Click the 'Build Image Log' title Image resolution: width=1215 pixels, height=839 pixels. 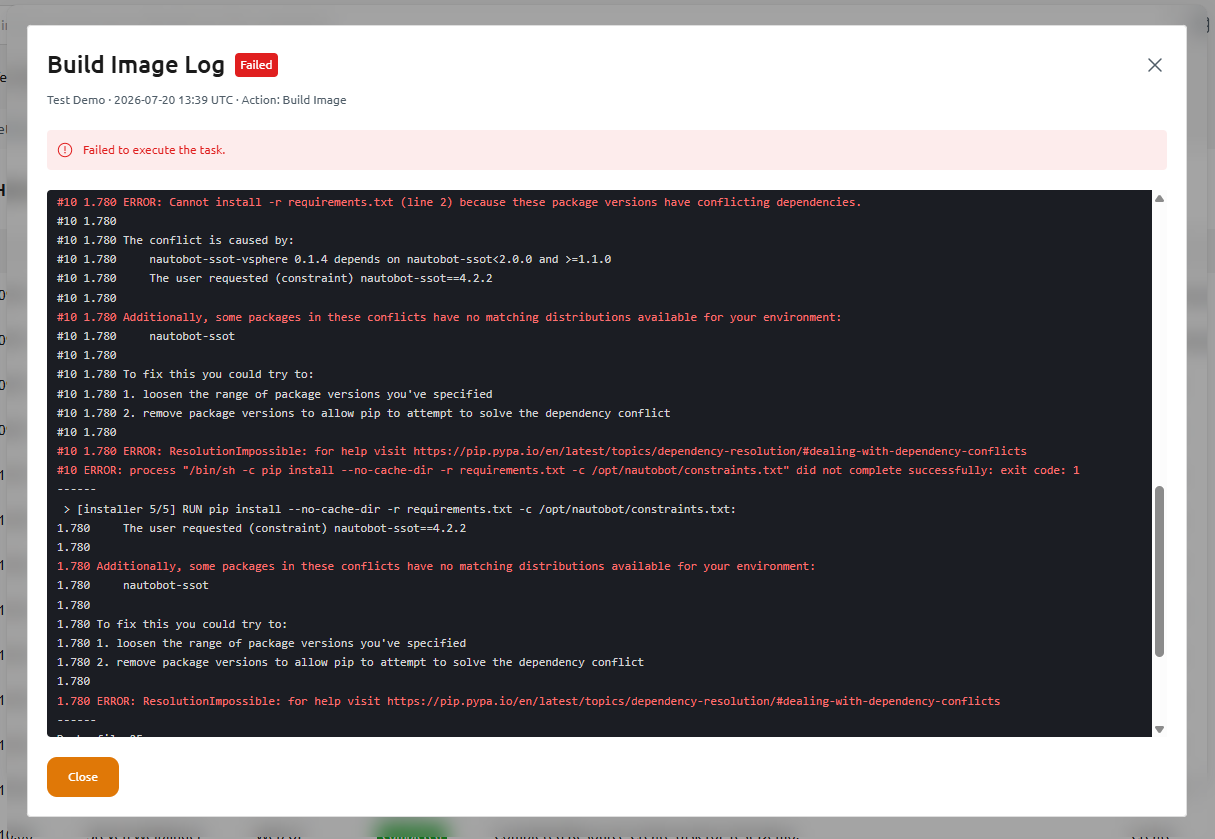(136, 65)
